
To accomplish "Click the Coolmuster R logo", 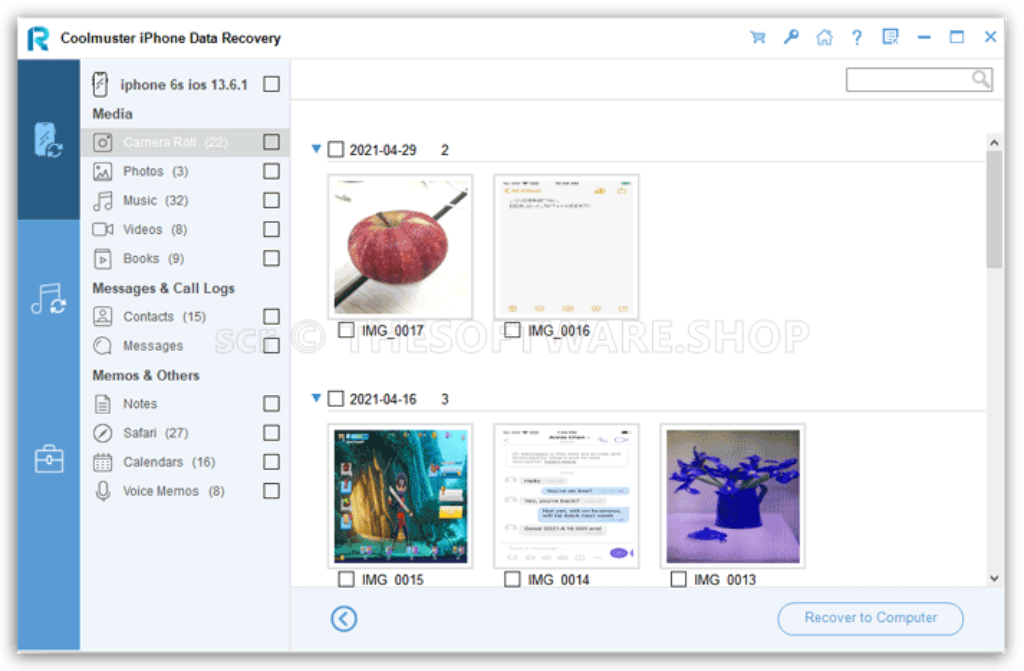I will pos(38,38).
